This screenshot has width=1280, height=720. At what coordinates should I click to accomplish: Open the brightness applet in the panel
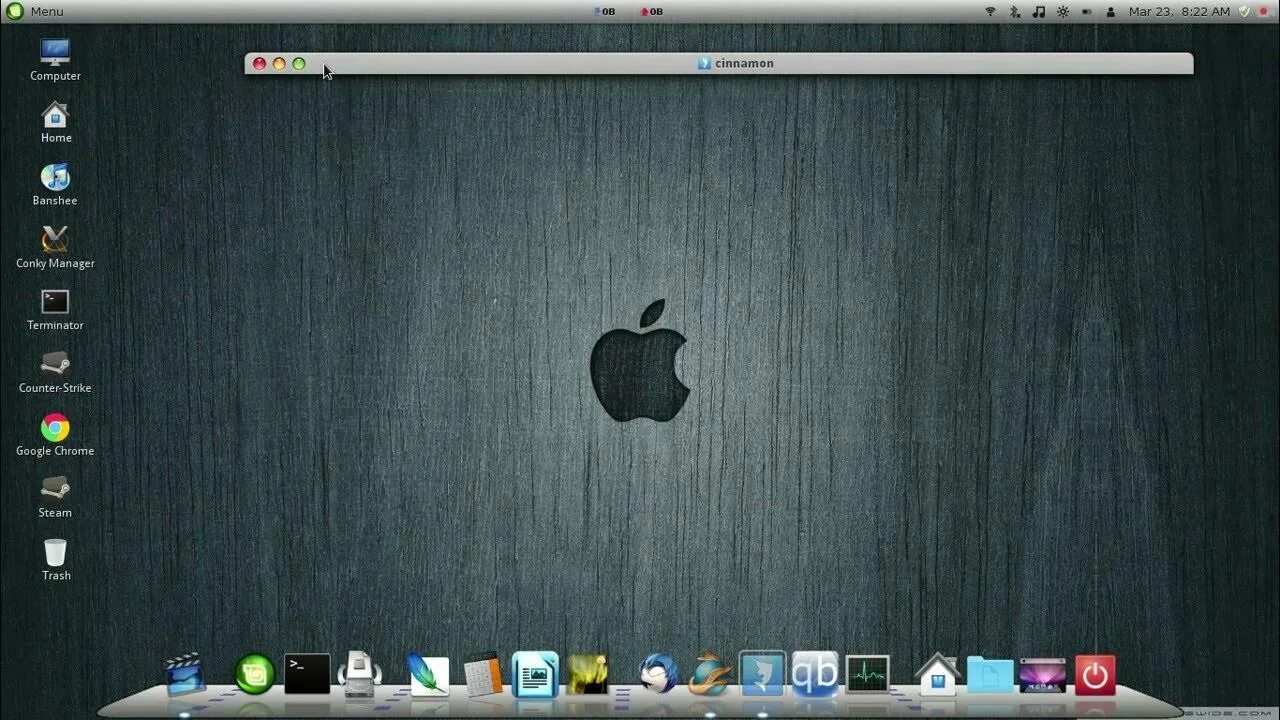(x=1063, y=12)
